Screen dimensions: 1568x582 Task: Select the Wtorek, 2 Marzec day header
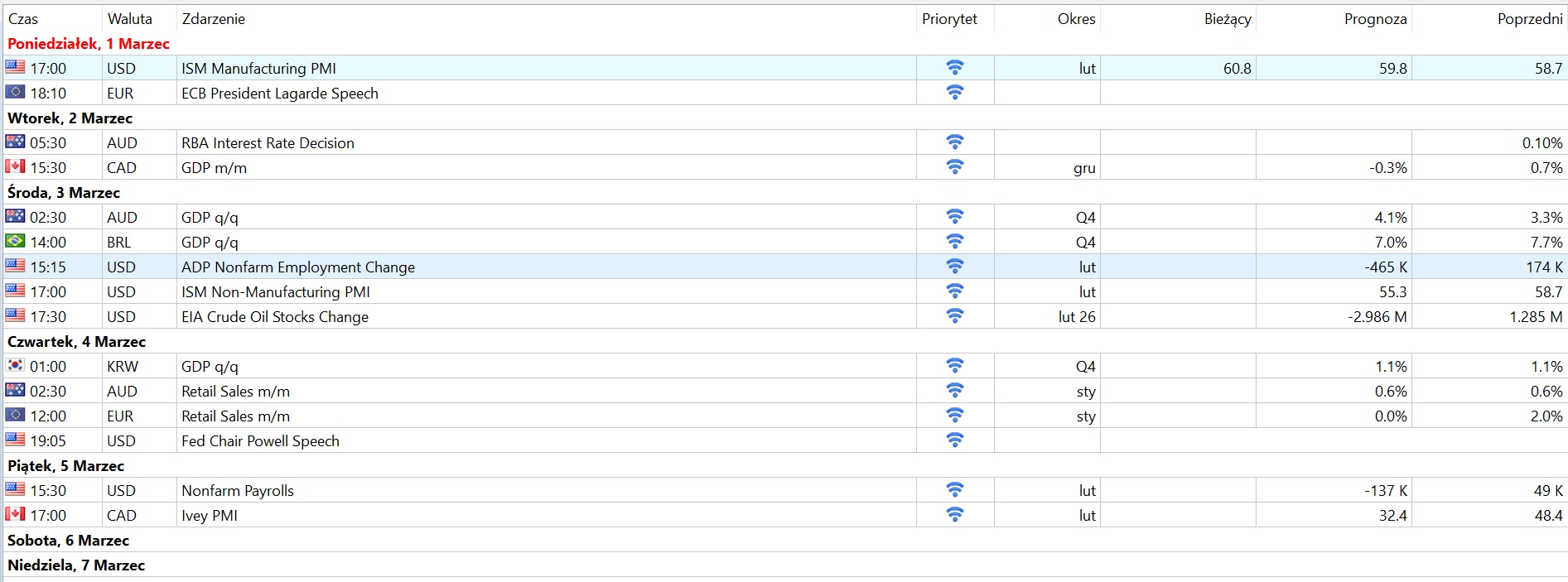coord(70,118)
